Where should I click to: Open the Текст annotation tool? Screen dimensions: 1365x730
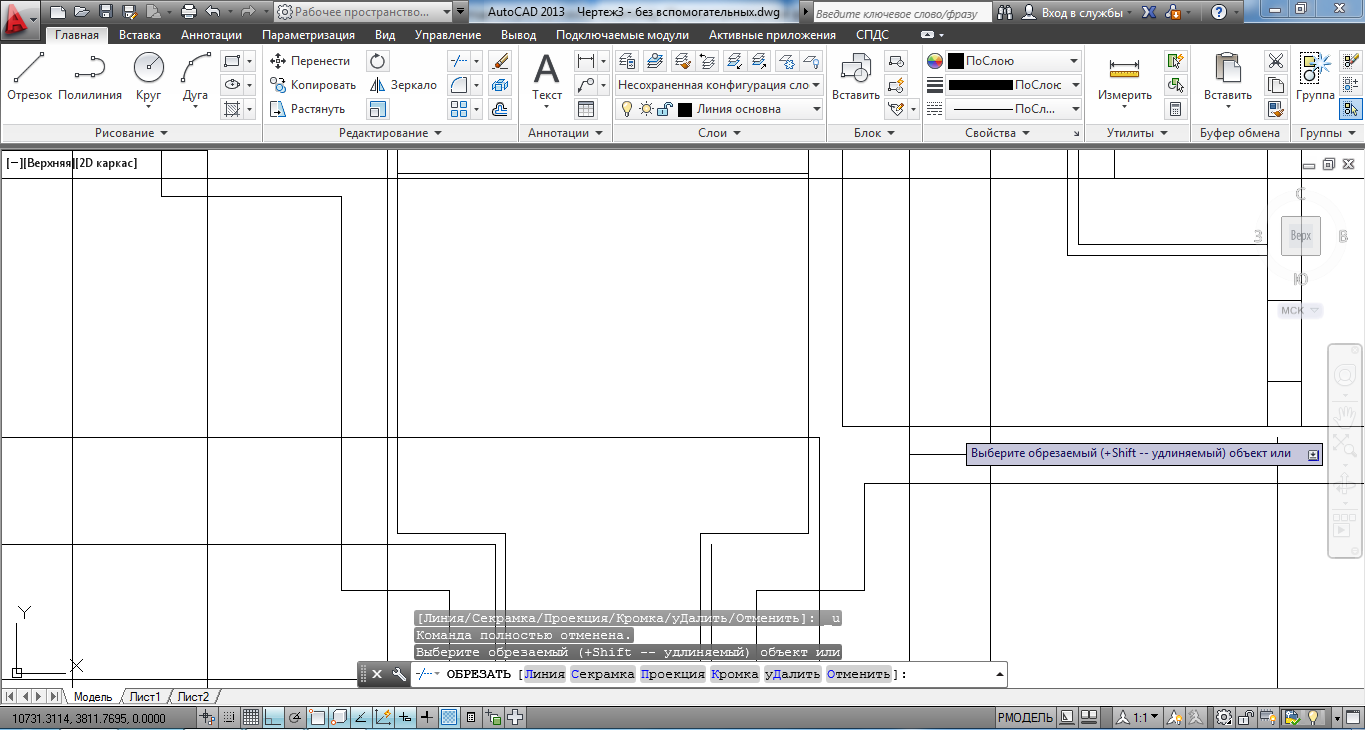coord(547,78)
